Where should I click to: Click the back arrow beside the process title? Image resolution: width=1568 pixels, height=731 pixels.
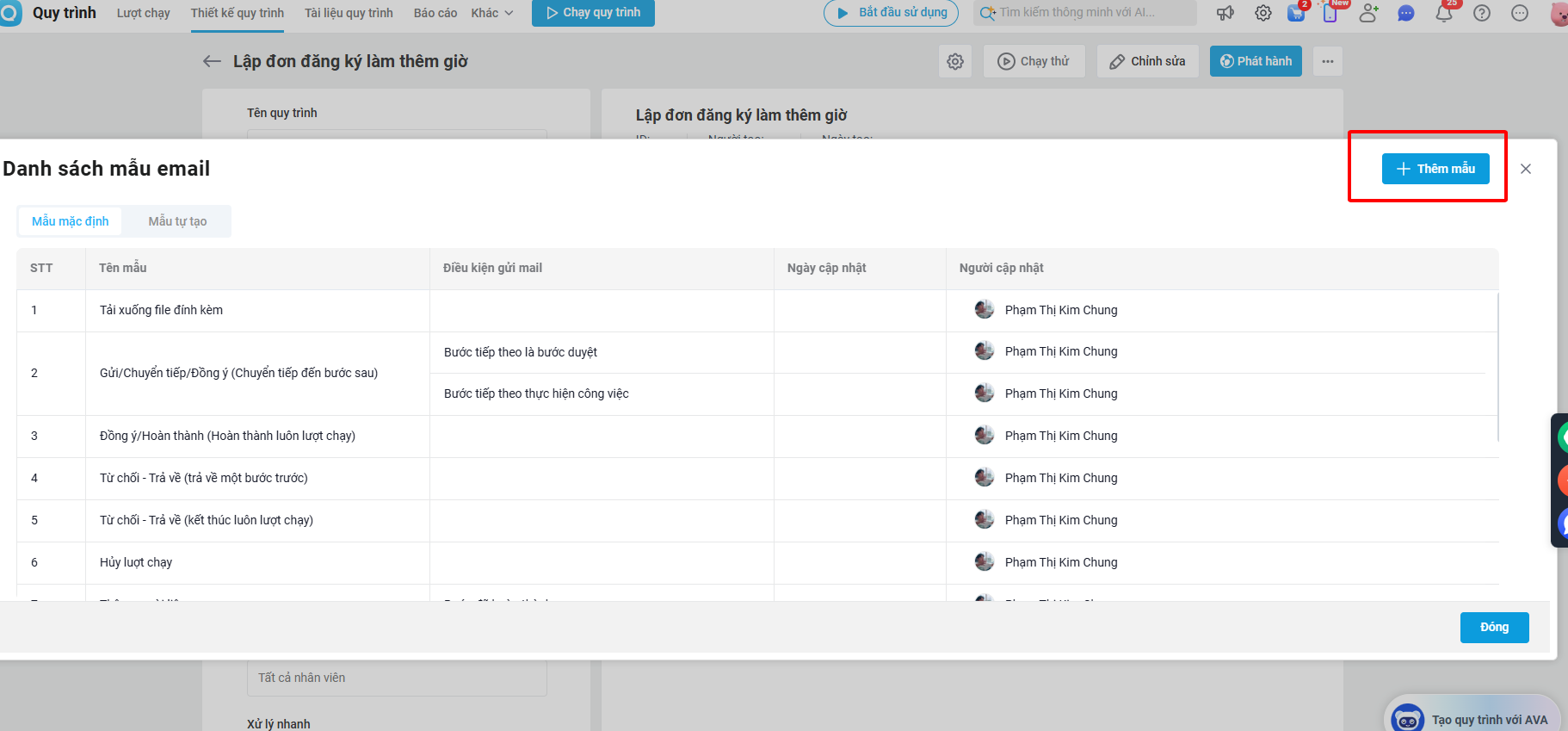tap(212, 61)
